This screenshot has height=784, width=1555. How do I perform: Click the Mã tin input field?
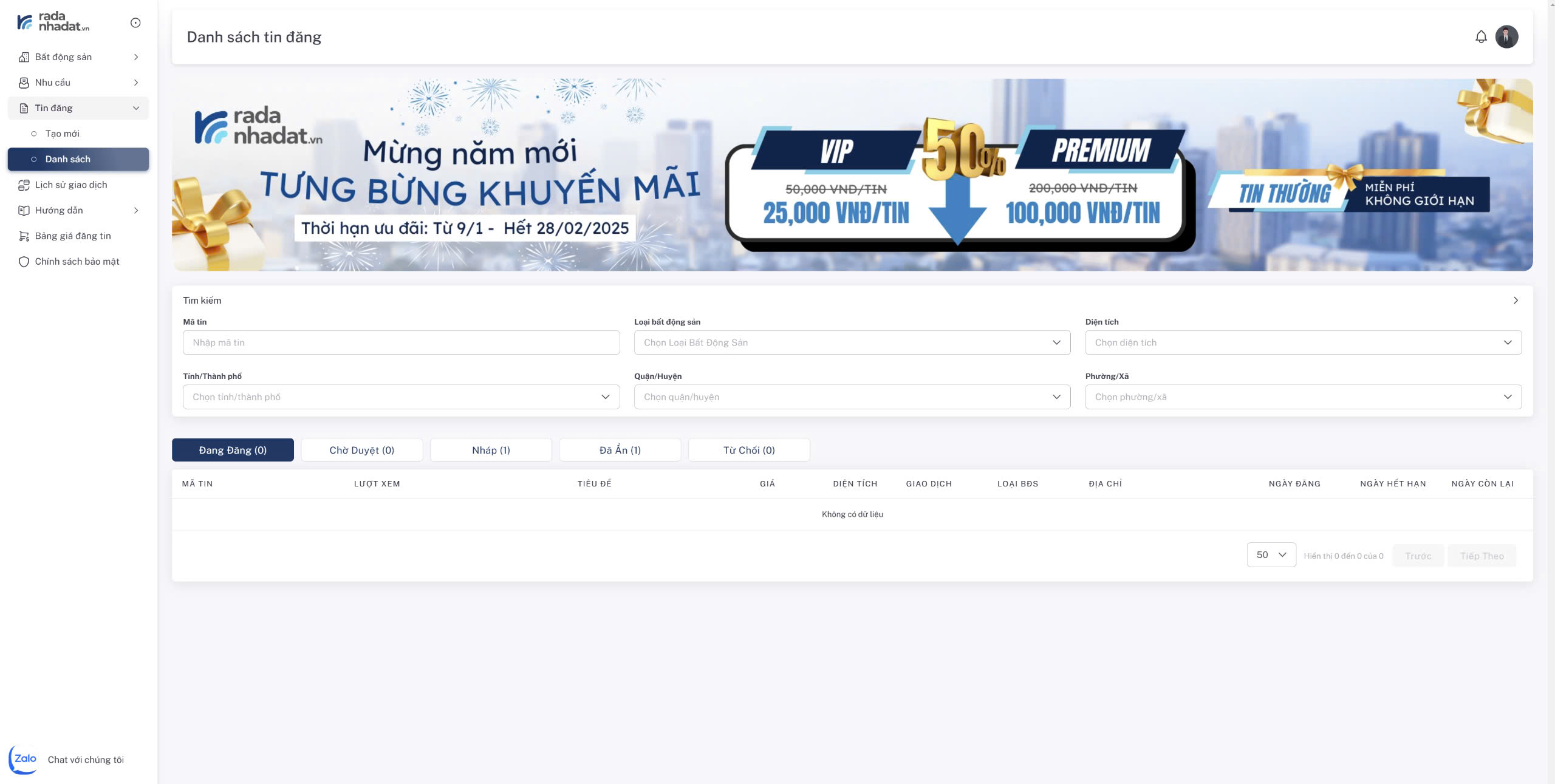(x=401, y=343)
